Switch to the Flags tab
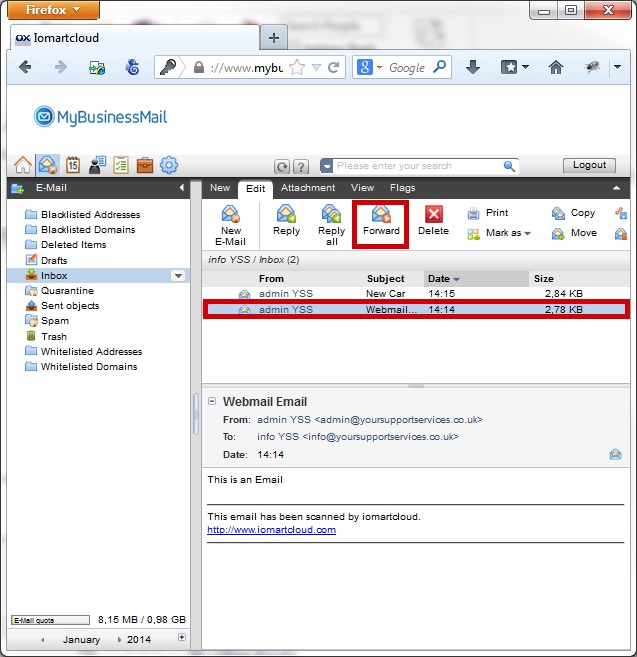Image resolution: width=637 pixels, height=657 pixels. point(402,188)
